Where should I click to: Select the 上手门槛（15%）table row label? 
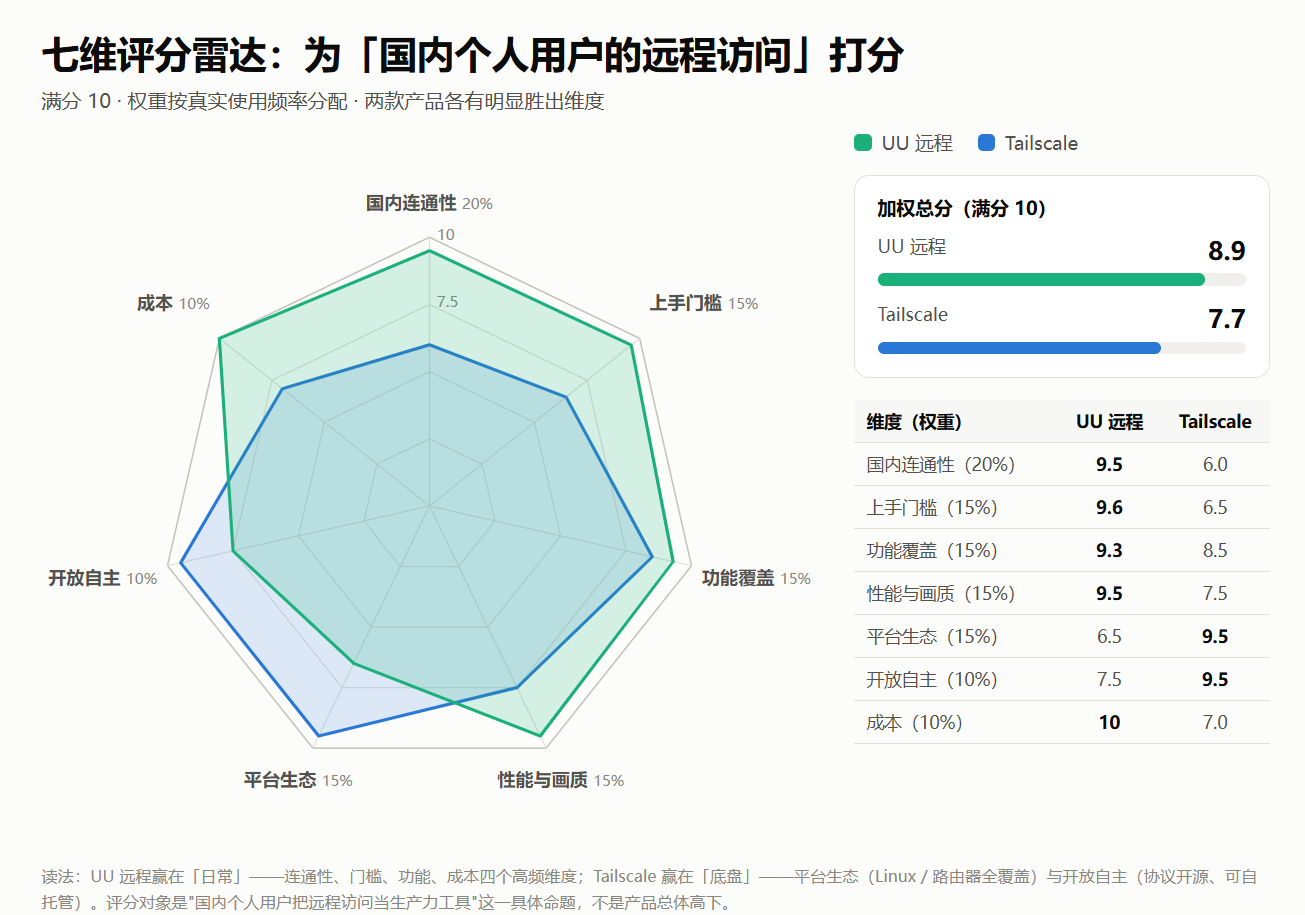pos(932,507)
